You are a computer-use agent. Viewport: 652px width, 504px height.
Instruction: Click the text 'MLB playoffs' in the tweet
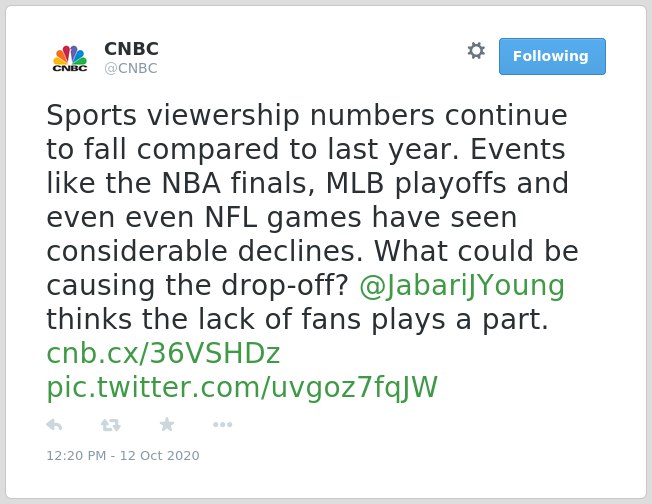(x=416, y=183)
